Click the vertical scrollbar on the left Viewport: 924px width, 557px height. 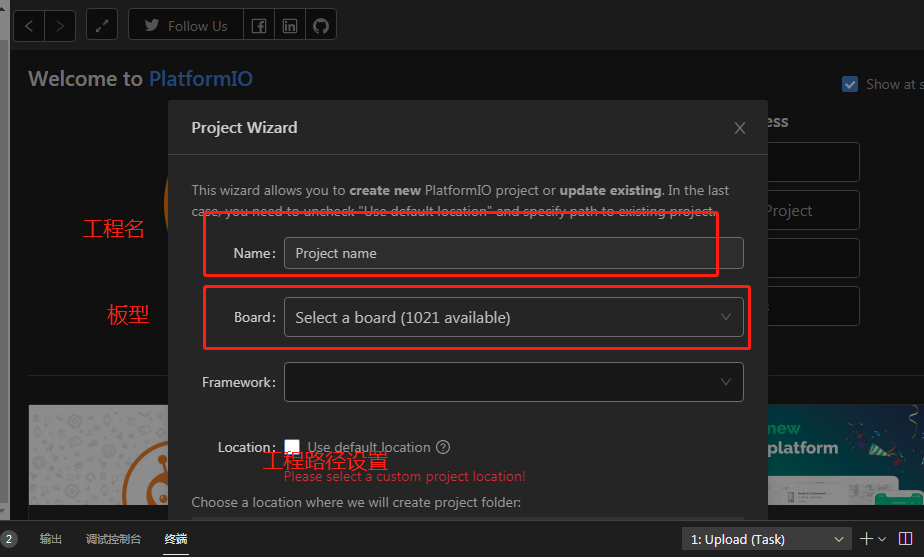pyautogui.click(x=5, y=271)
